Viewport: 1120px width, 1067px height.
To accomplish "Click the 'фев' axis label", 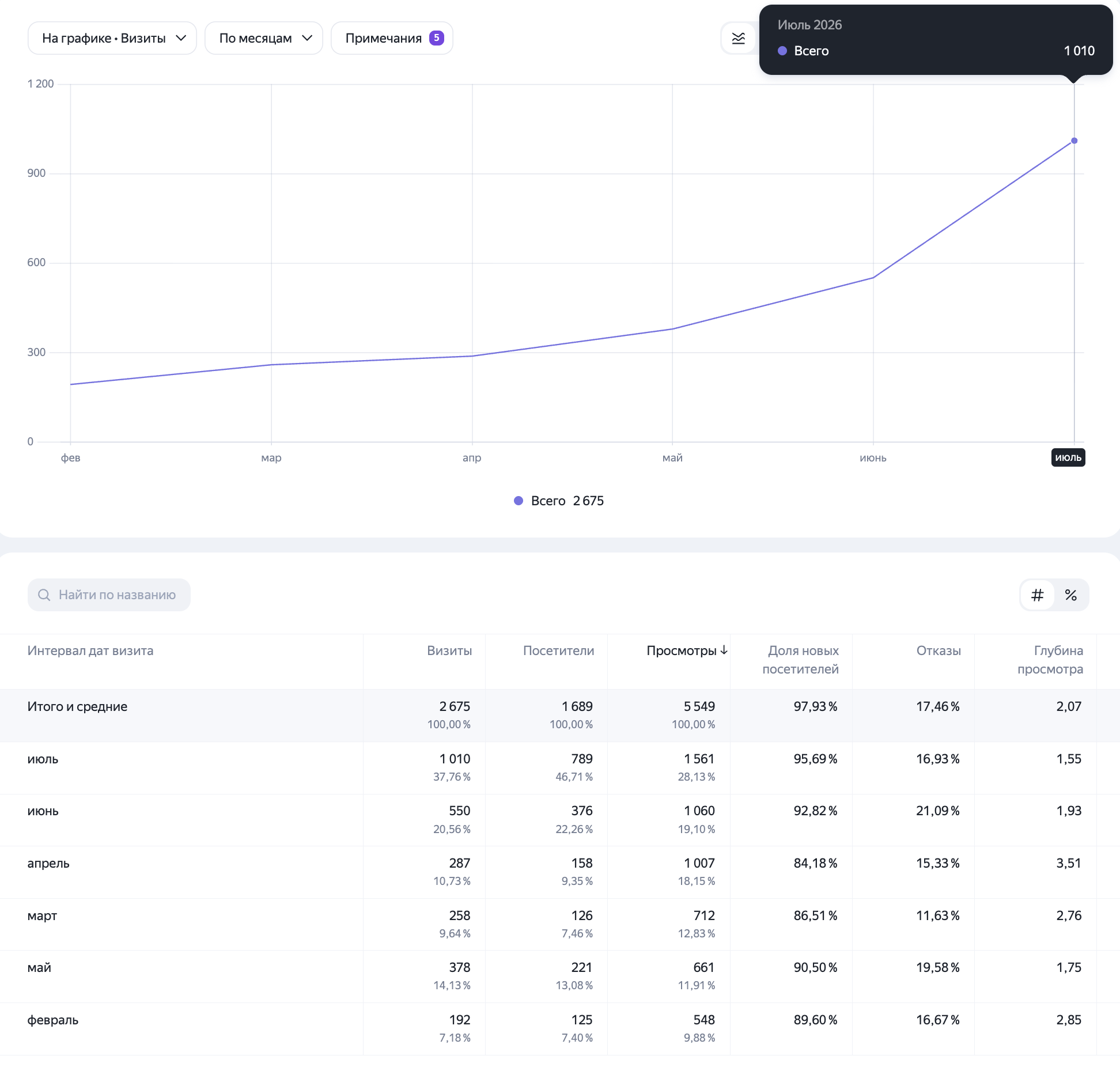I will [x=71, y=457].
